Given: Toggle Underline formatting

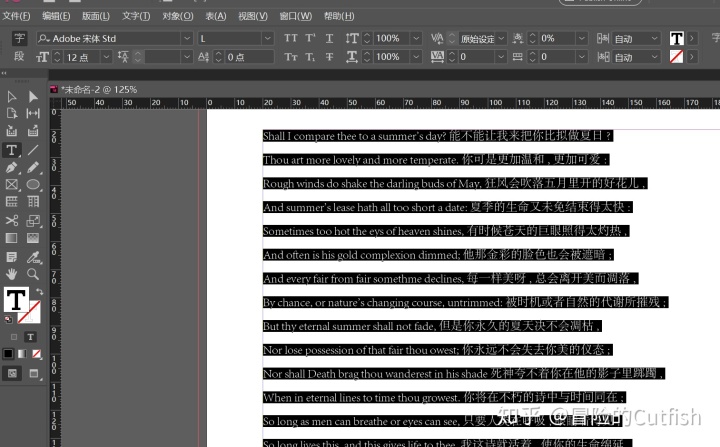Looking at the screenshot, I should pos(329,38).
